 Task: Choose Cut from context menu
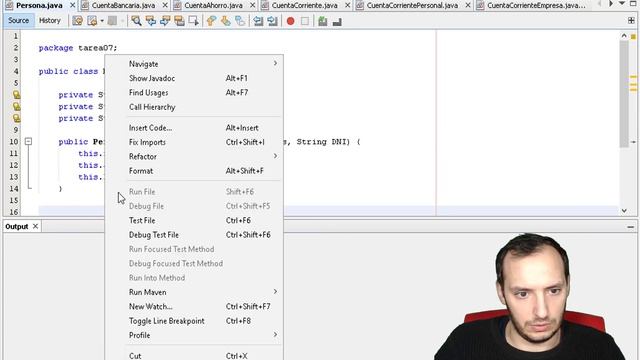[194, 355]
